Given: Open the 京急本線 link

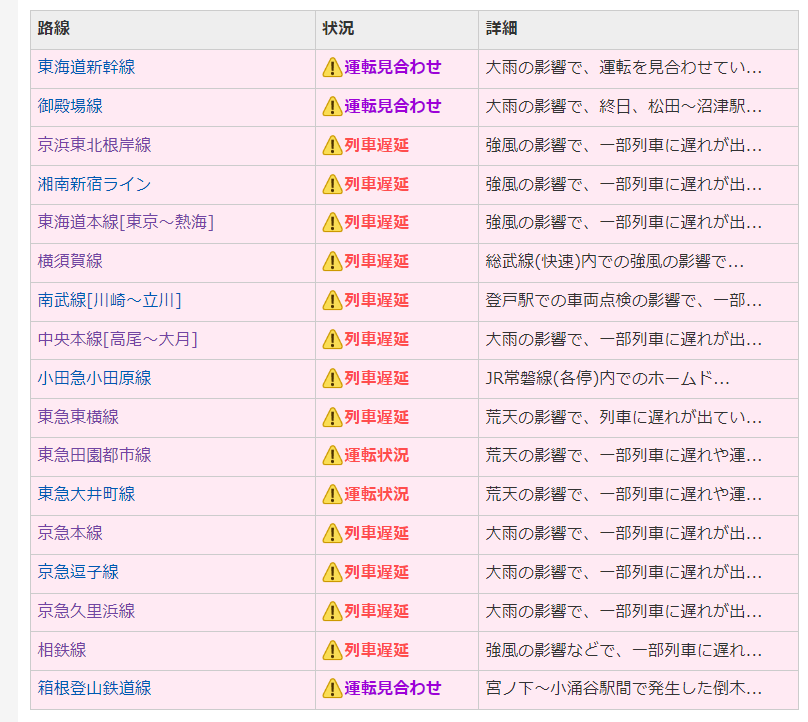Looking at the screenshot, I should [70, 533].
